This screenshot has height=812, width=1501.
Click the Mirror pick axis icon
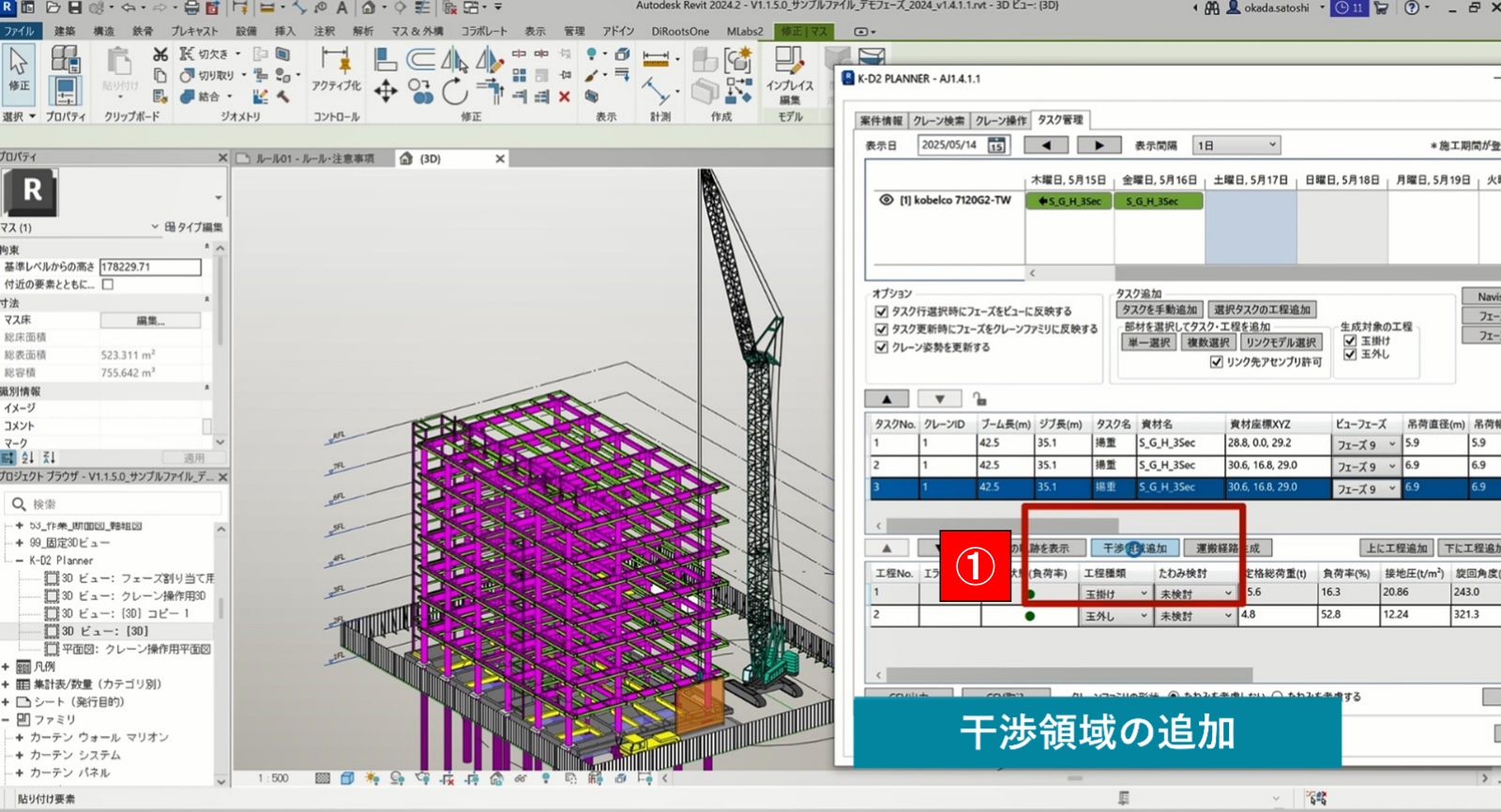tap(455, 60)
